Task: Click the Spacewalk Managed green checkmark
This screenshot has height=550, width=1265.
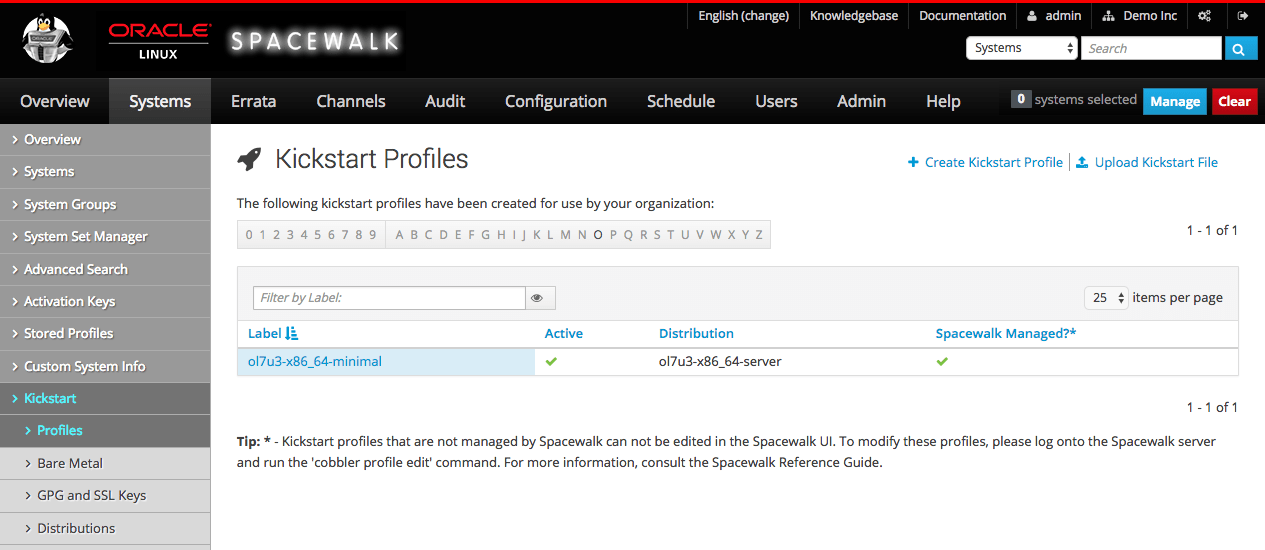Action: point(942,361)
